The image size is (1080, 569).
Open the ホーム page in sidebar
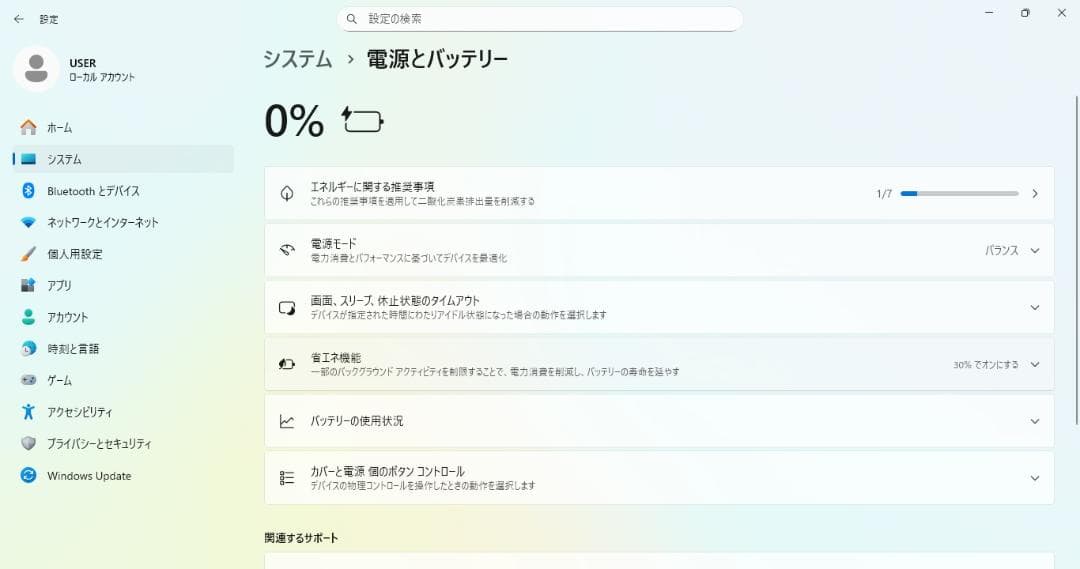59,128
